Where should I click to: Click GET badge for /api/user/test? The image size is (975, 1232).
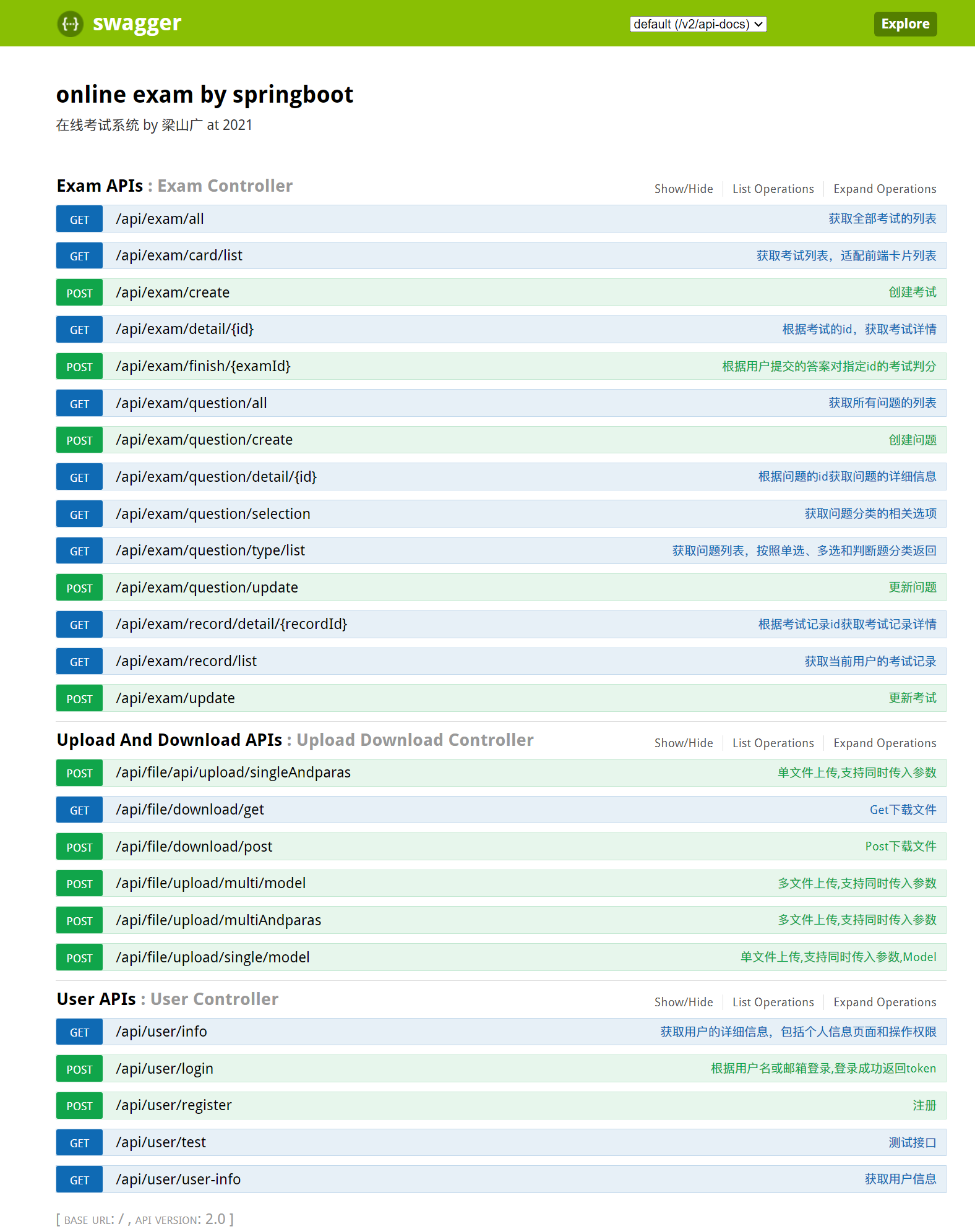click(79, 1143)
